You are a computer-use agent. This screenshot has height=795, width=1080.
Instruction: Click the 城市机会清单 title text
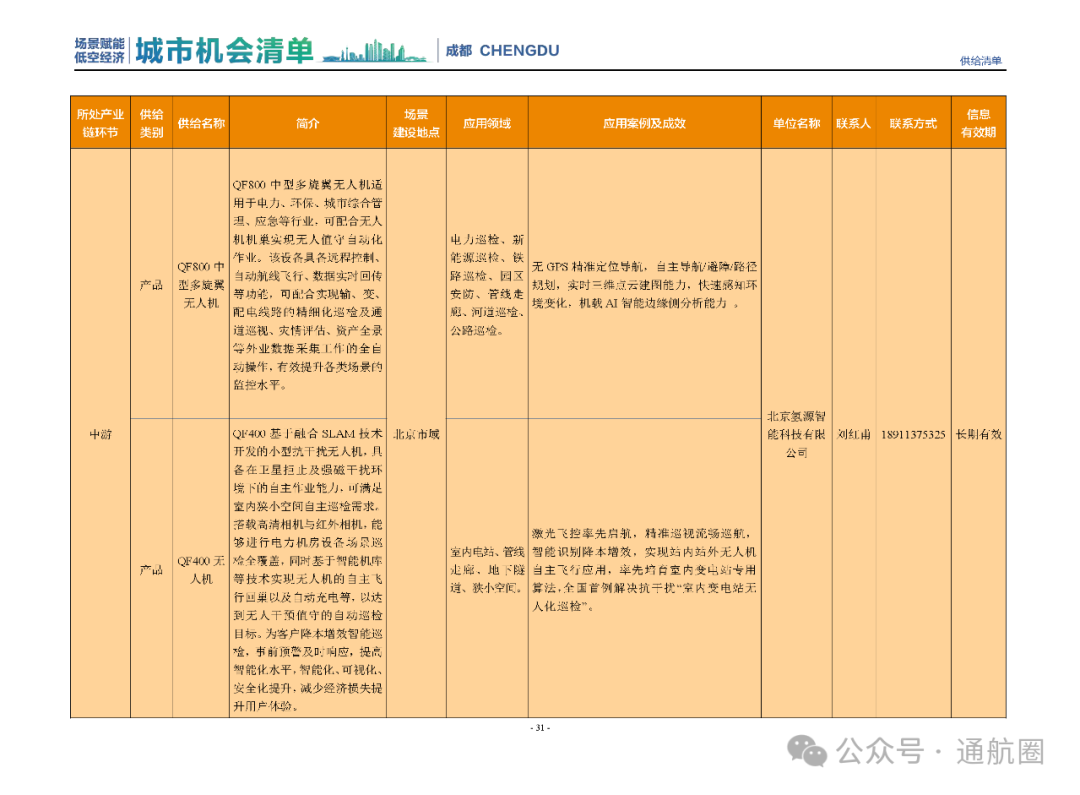(x=224, y=50)
